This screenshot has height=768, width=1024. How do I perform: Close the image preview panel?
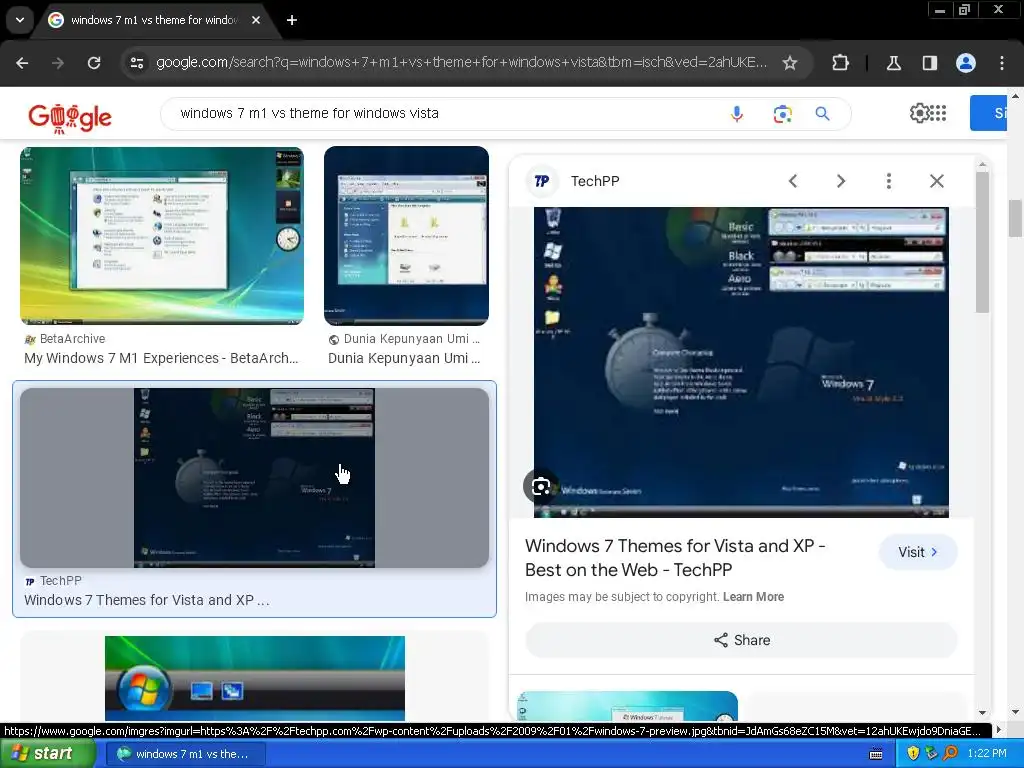tap(936, 181)
